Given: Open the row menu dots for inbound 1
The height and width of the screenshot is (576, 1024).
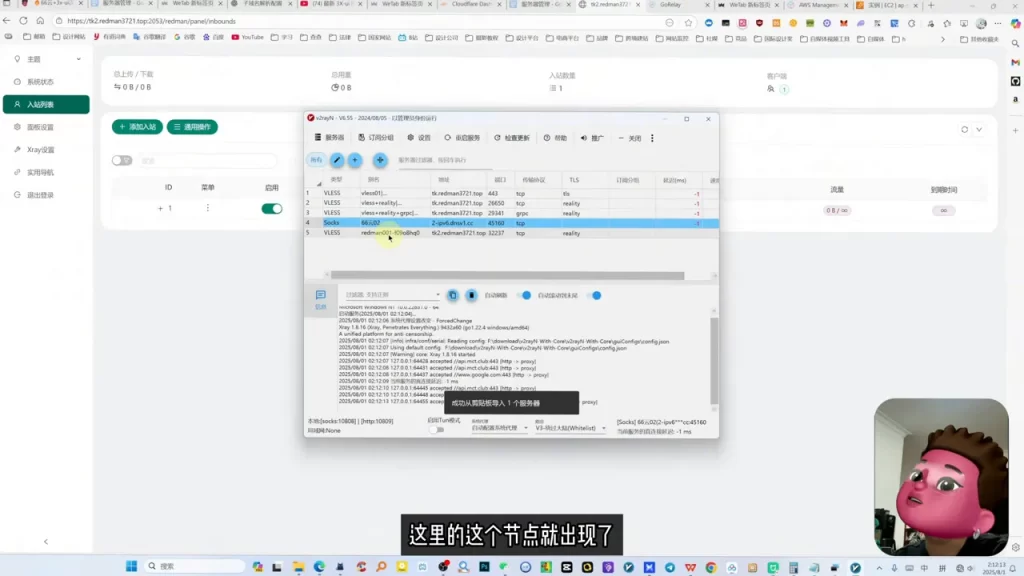Looking at the screenshot, I should coord(208,208).
